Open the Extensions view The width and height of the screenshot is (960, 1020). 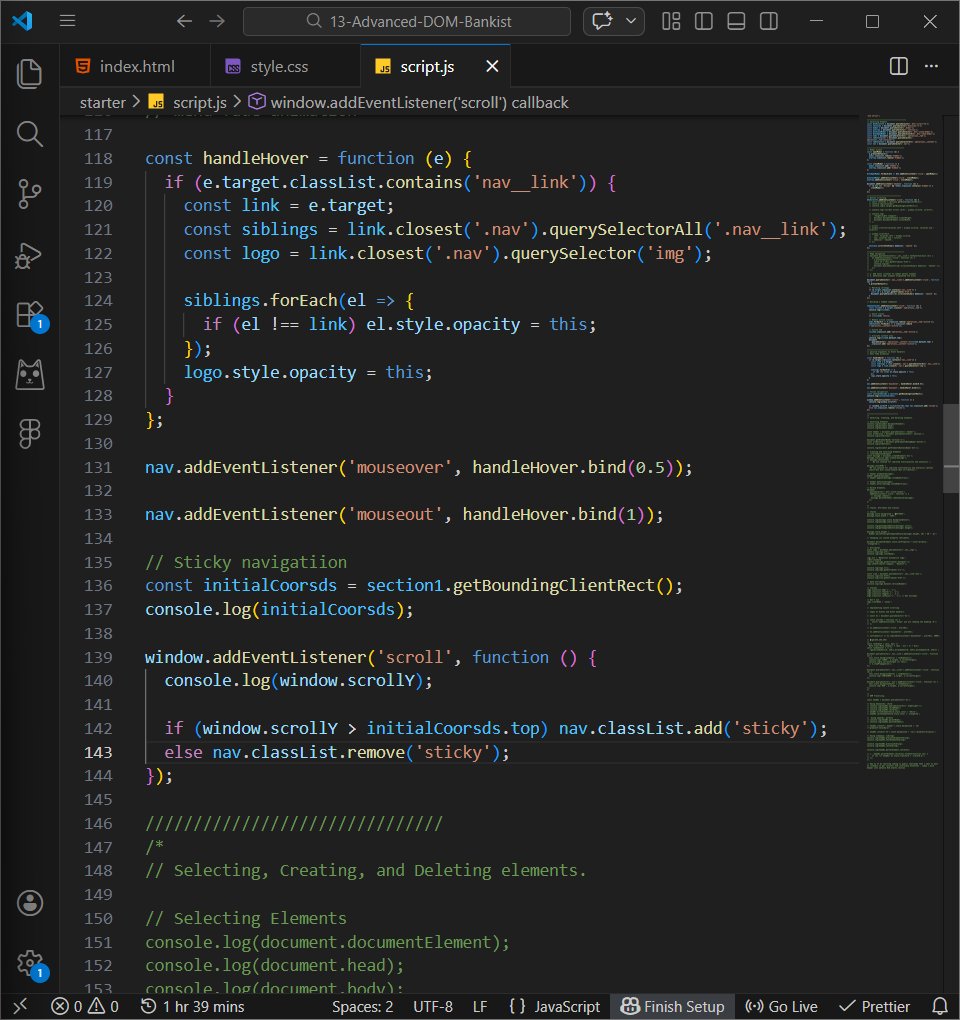29,316
